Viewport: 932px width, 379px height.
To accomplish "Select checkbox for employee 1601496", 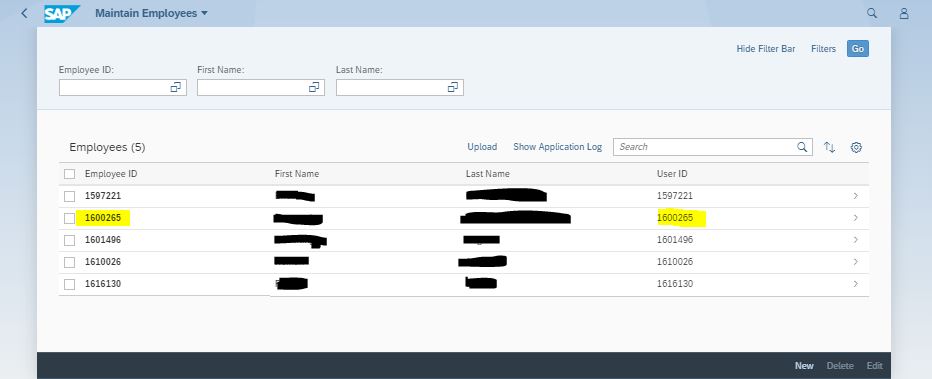I will pos(70,240).
